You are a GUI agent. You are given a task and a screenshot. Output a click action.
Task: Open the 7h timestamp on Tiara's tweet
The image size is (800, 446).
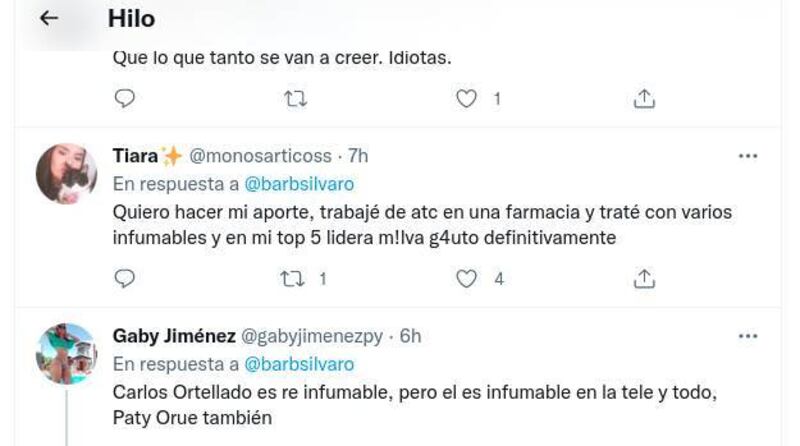357,157
